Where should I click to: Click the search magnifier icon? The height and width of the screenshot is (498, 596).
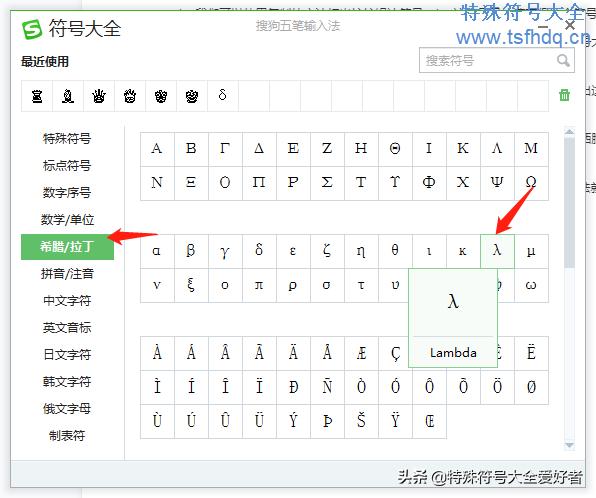click(563, 60)
